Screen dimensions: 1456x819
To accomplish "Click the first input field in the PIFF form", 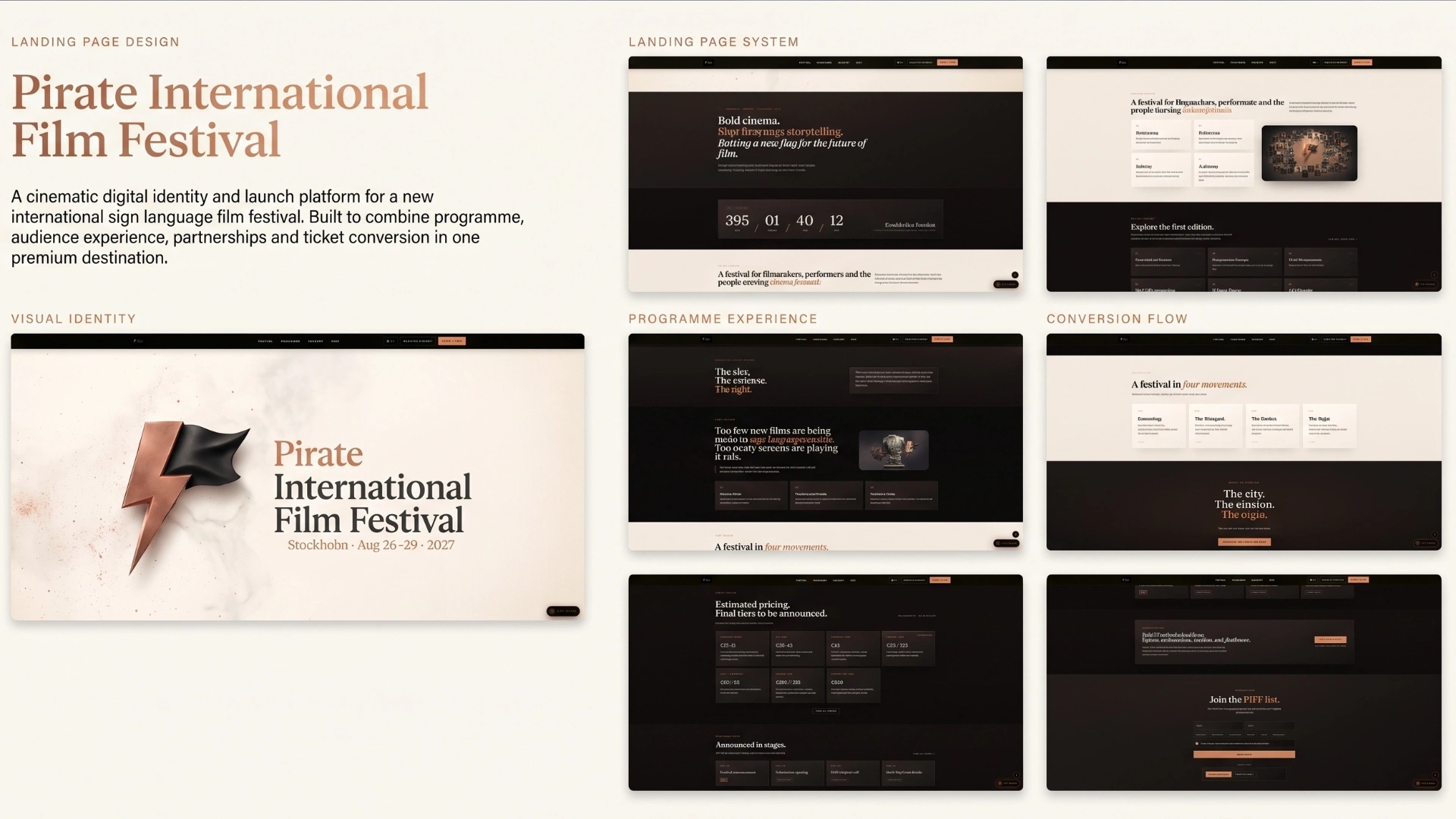I will (x=1219, y=726).
